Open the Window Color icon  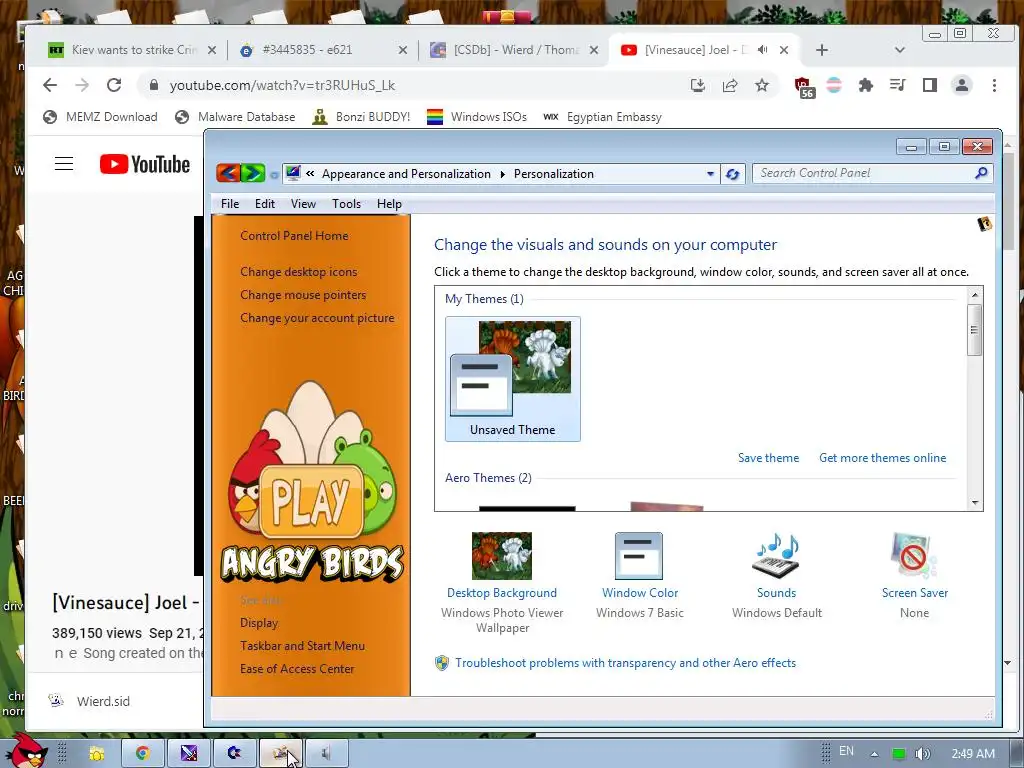(639, 556)
